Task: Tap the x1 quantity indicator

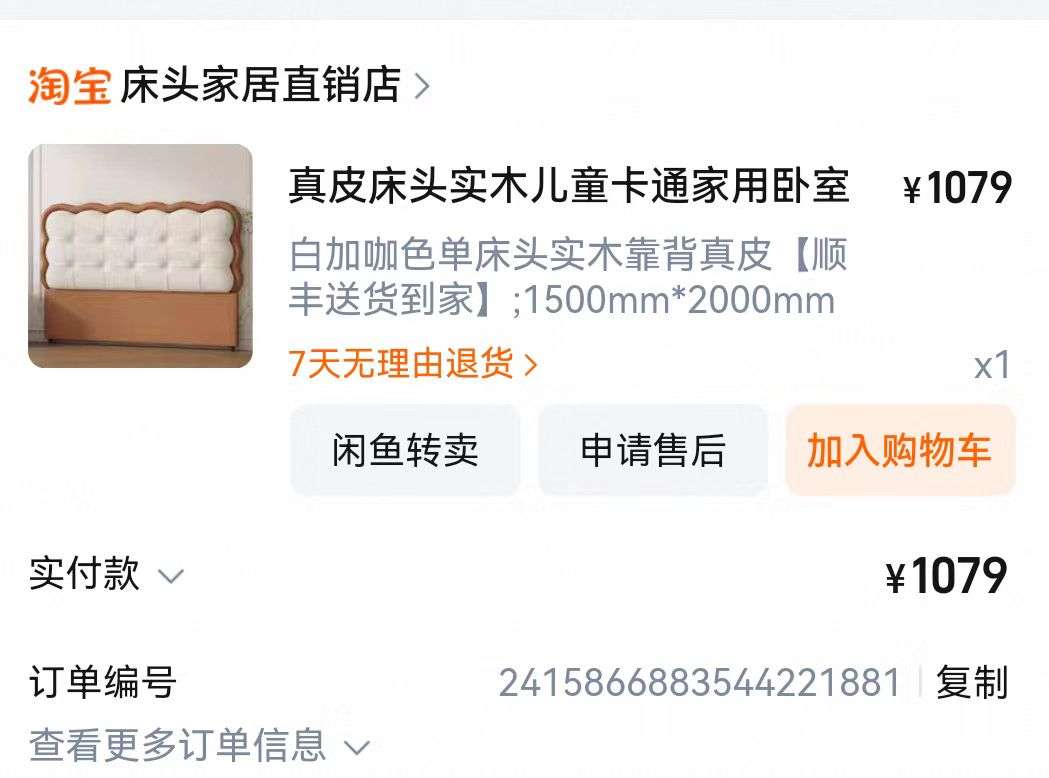Action: click(992, 365)
